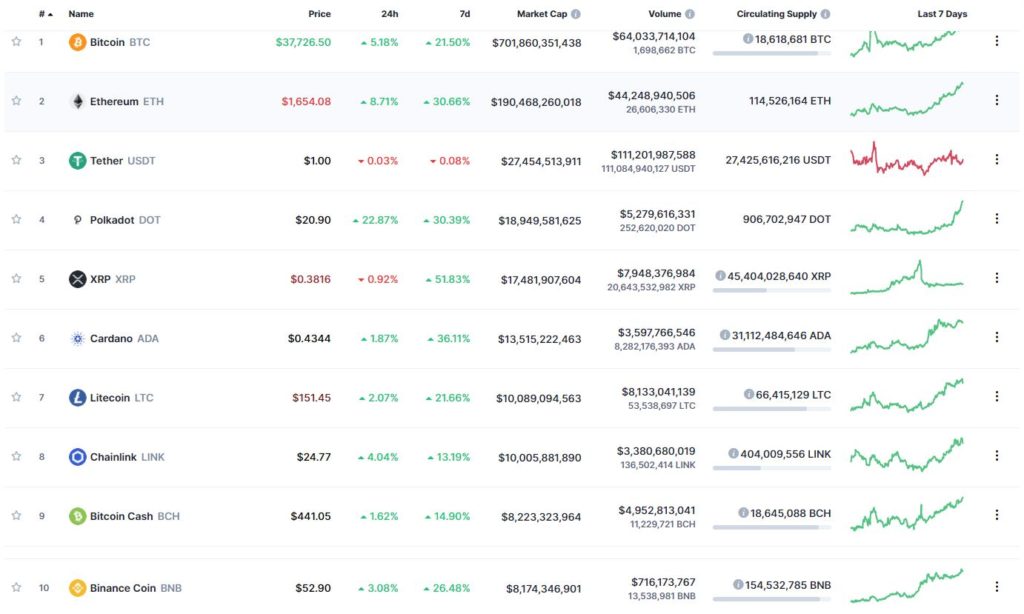Click the Cardano logo icon
Viewport: 1024px width, 614px height.
(78, 338)
